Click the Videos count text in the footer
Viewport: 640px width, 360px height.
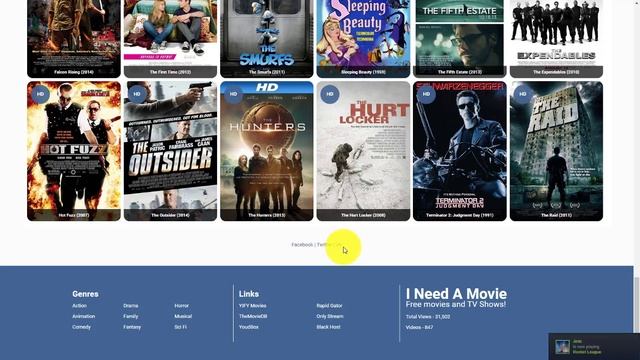pos(419,327)
